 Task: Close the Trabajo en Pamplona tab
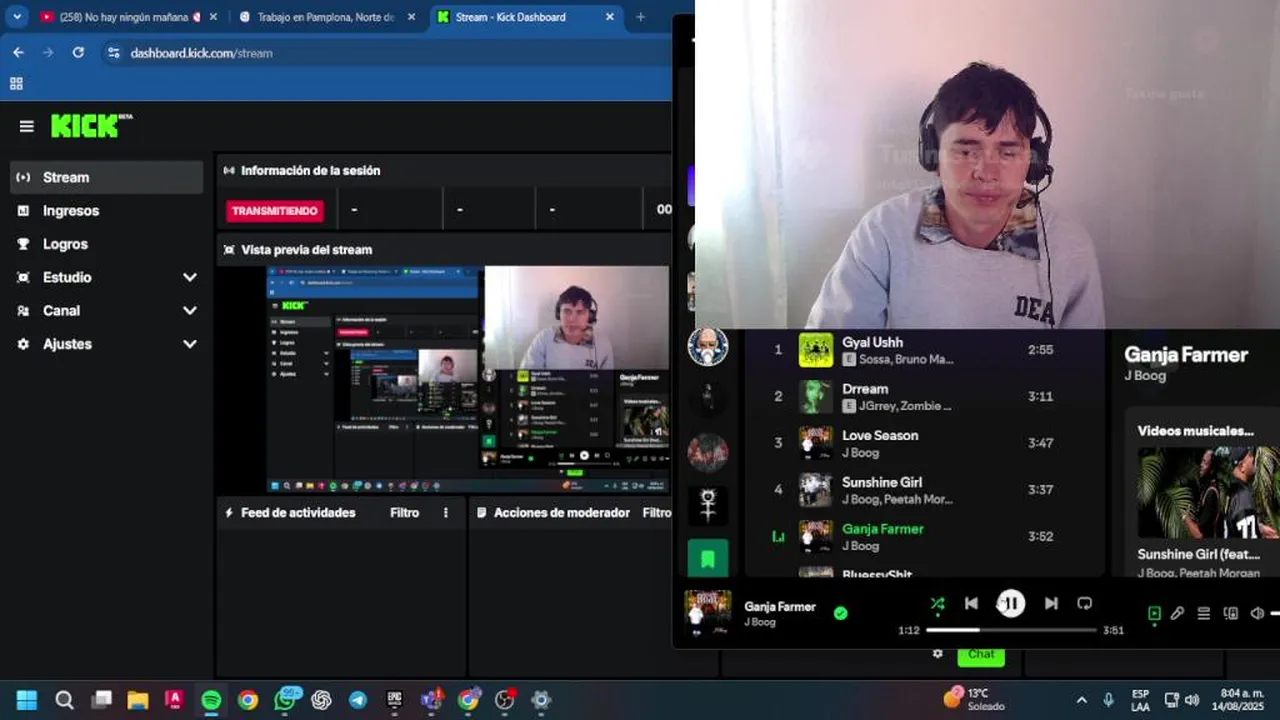pyautogui.click(x=411, y=17)
